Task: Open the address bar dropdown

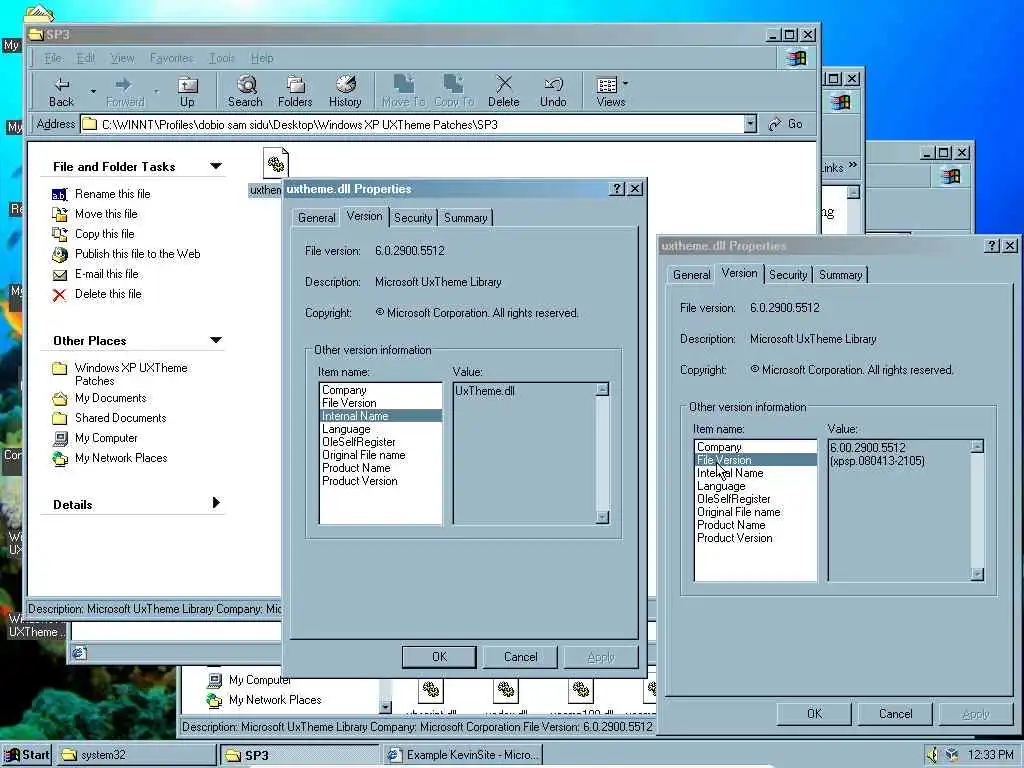Action: coord(750,123)
